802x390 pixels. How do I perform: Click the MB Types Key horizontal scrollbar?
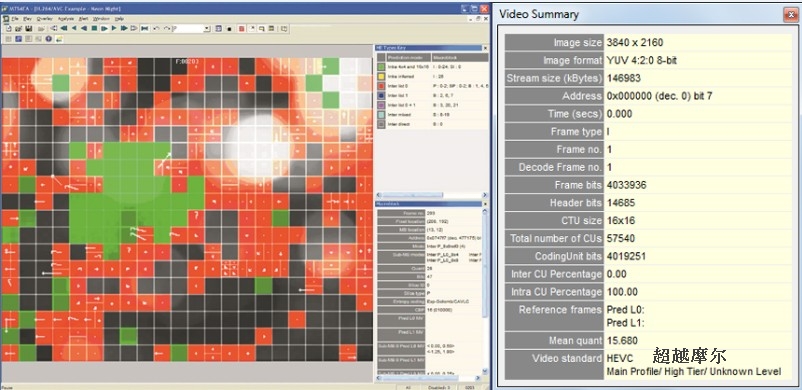click(x=431, y=195)
